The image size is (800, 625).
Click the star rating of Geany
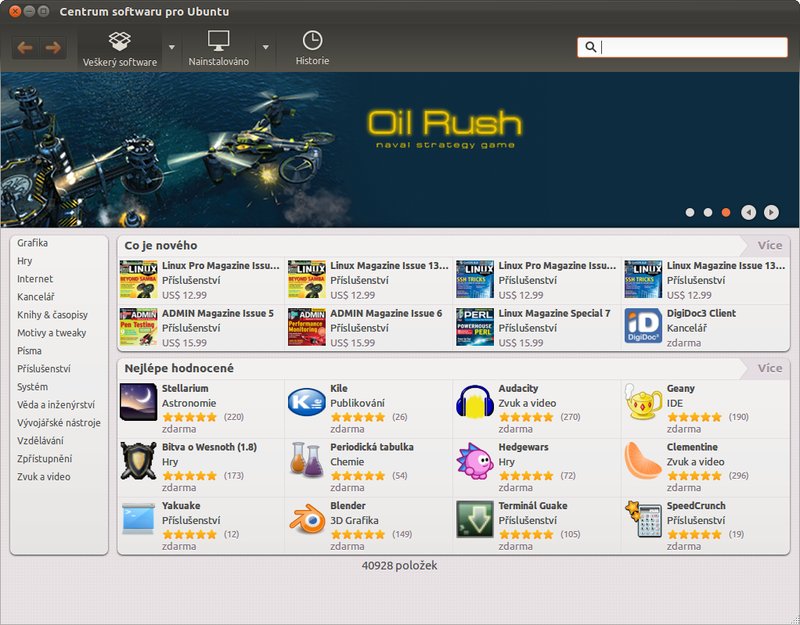click(x=695, y=417)
